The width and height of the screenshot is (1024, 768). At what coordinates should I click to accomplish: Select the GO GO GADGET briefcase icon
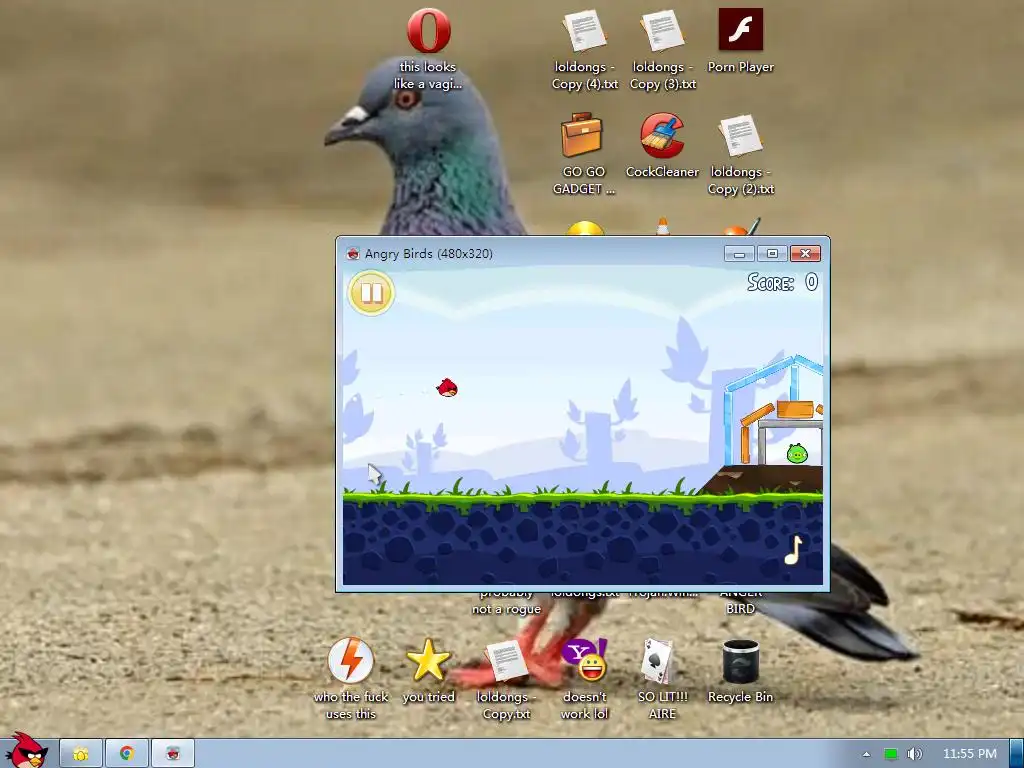[x=583, y=154]
